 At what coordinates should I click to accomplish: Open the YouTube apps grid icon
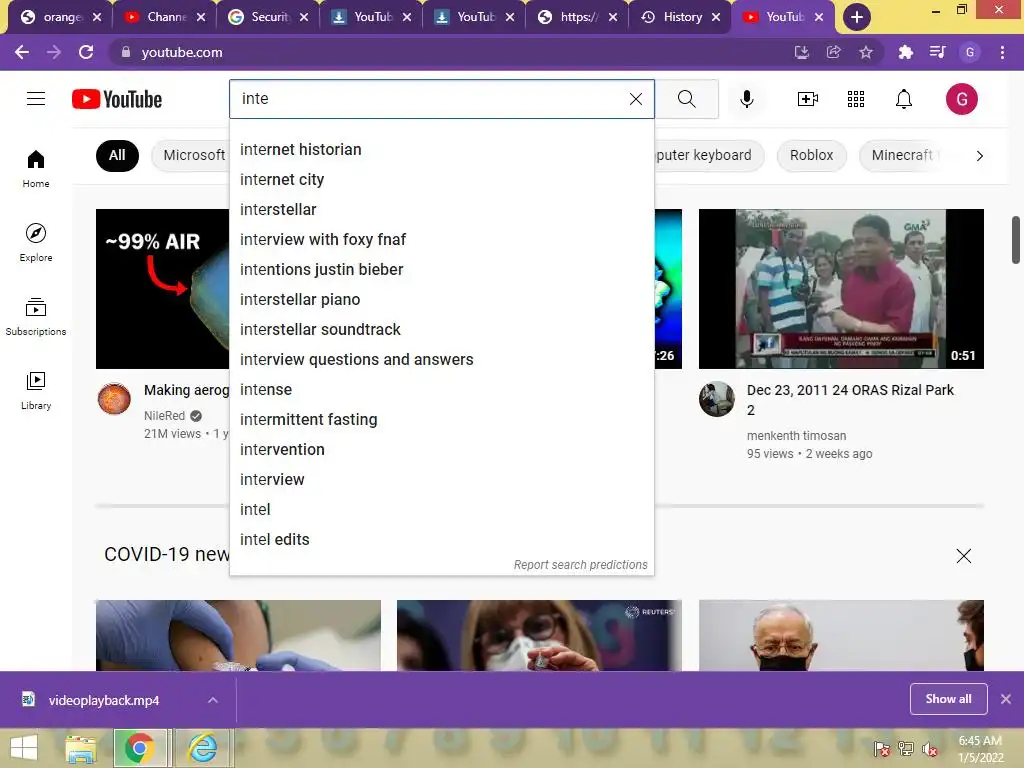856,99
